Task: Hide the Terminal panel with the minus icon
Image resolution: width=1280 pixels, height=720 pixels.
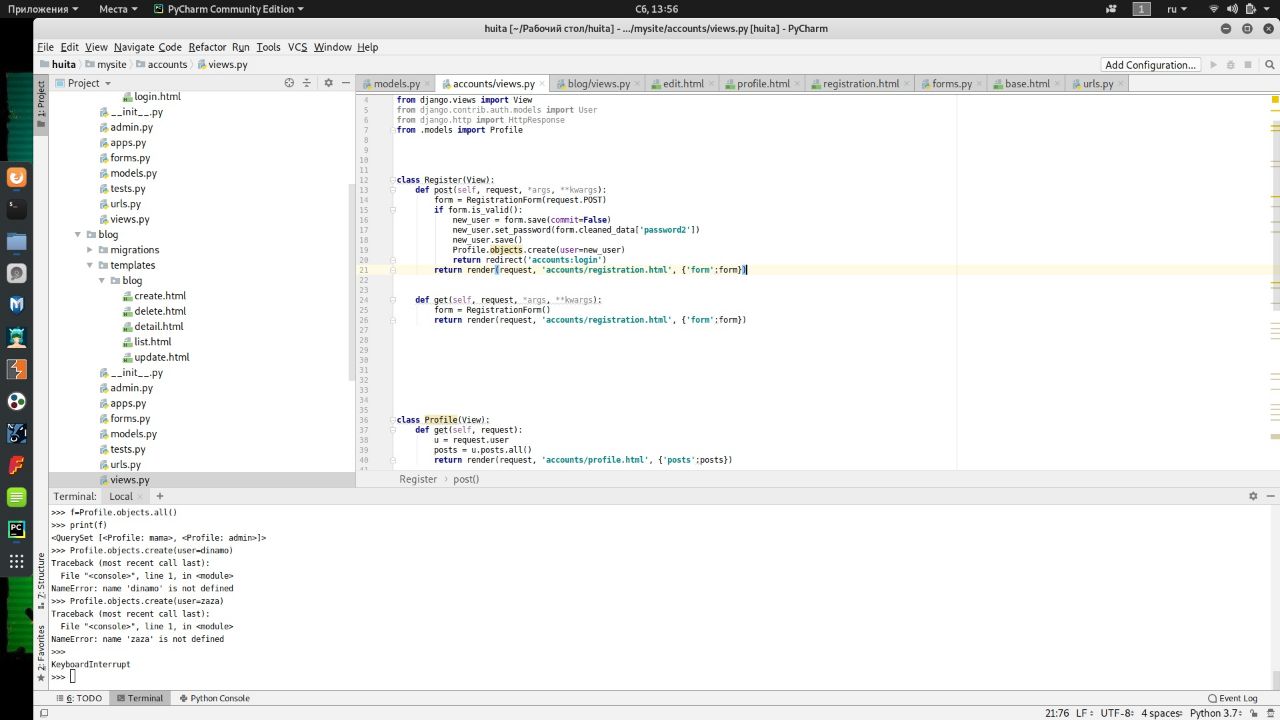Action: (x=1270, y=496)
